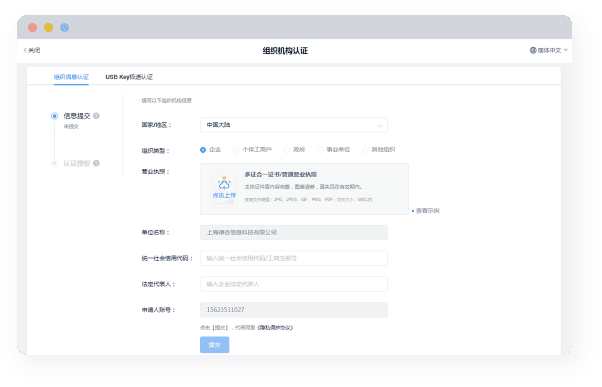Click the blue 提交 button
The image size is (602, 387).
click(215, 345)
